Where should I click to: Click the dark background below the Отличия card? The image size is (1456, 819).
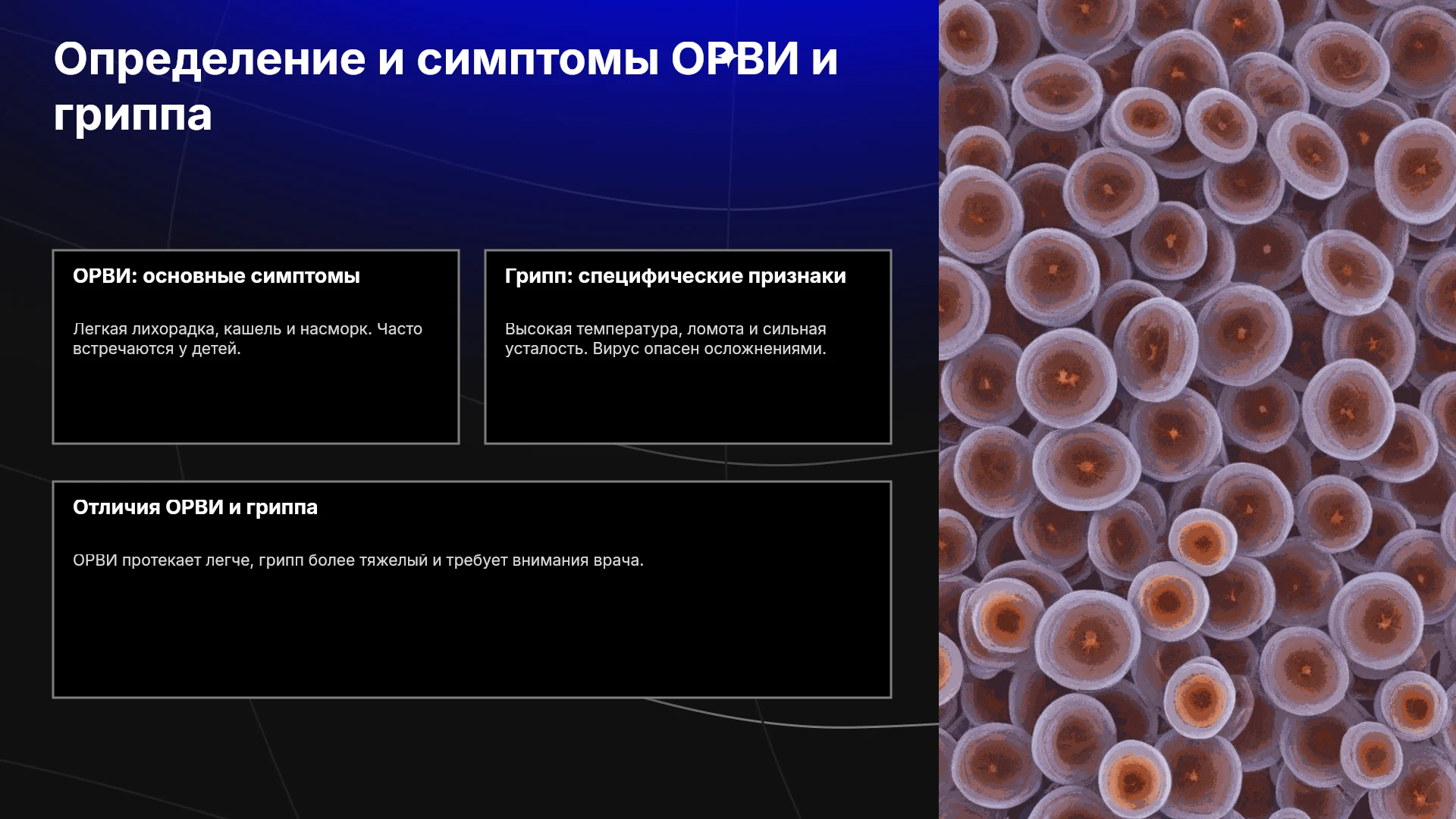pos(470,758)
